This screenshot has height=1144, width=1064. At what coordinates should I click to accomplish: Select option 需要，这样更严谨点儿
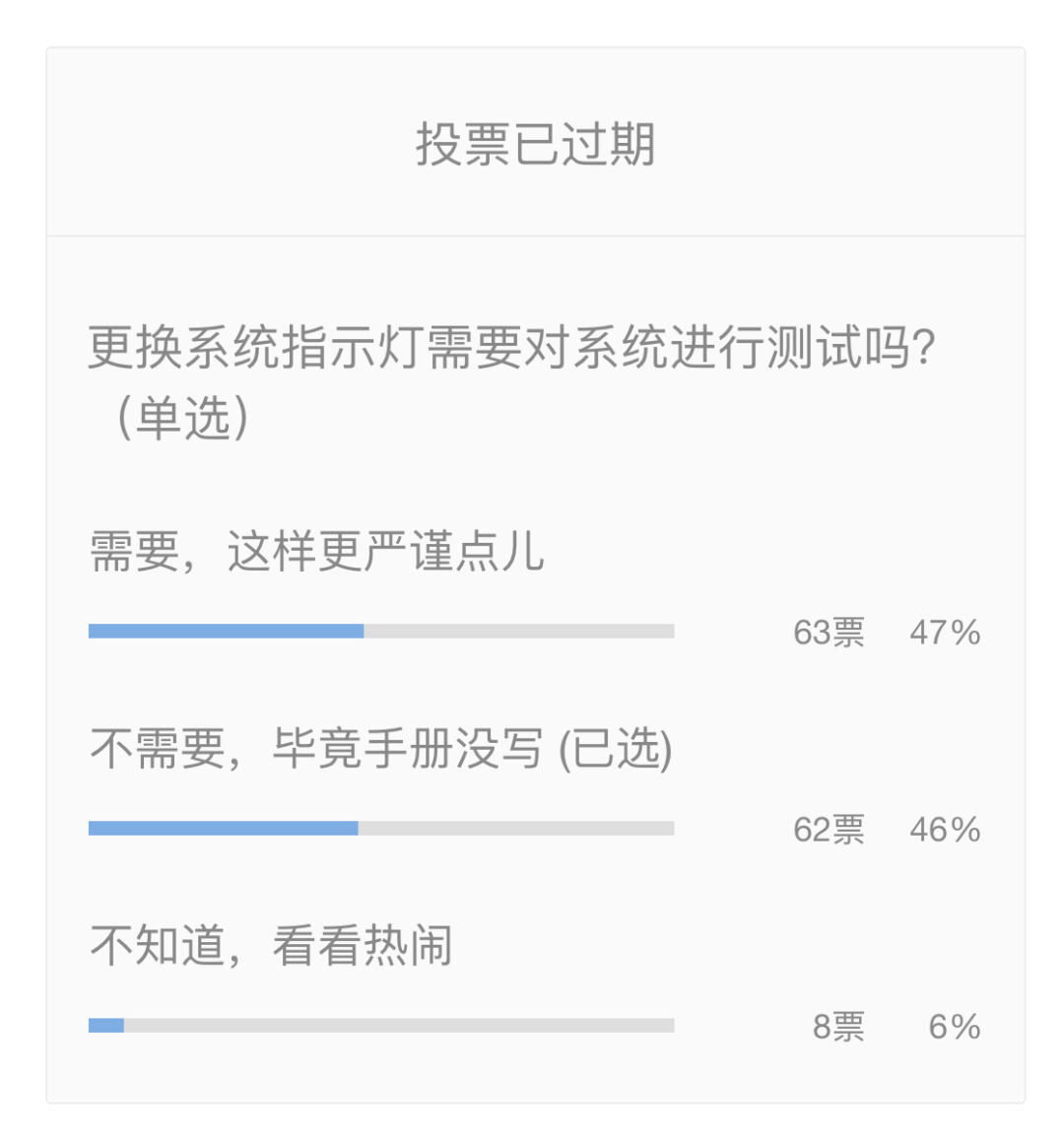pos(316,551)
